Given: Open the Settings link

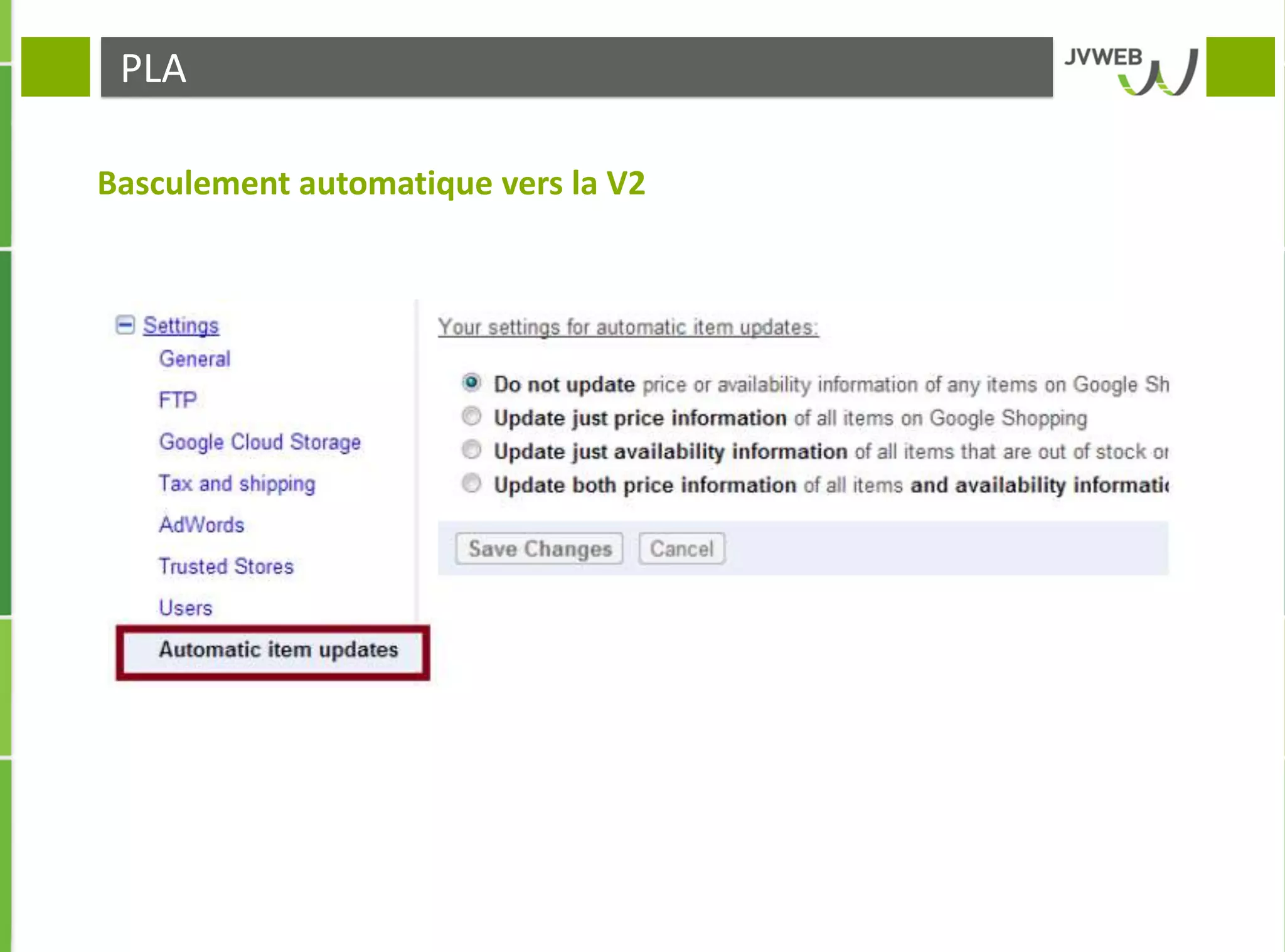Looking at the screenshot, I should [181, 326].
